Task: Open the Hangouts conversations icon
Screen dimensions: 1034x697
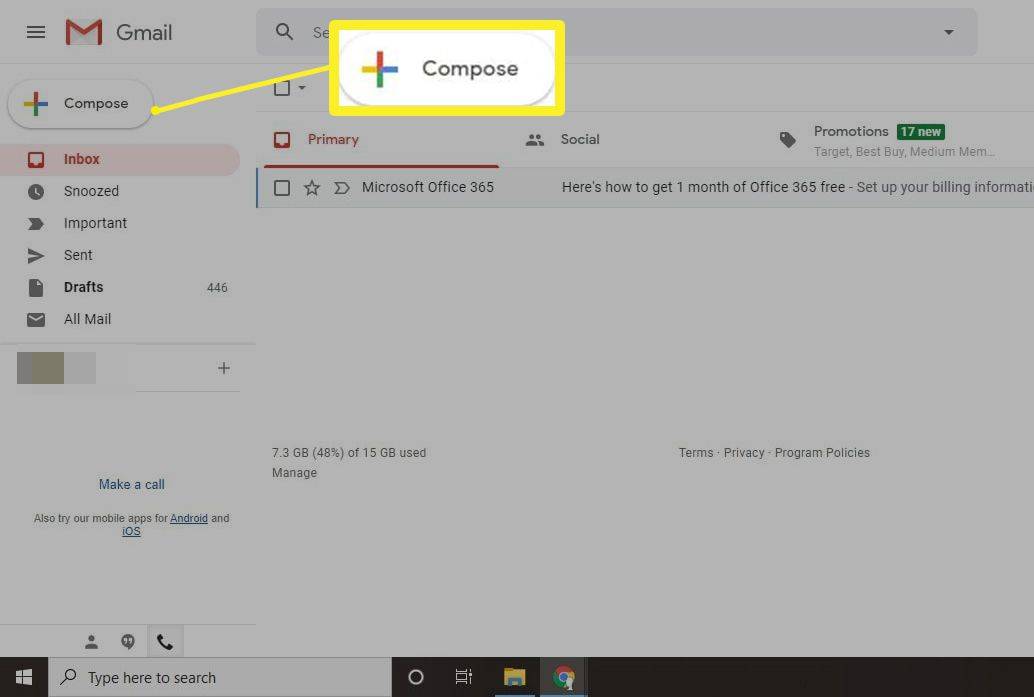Action: tap(128, 642)
